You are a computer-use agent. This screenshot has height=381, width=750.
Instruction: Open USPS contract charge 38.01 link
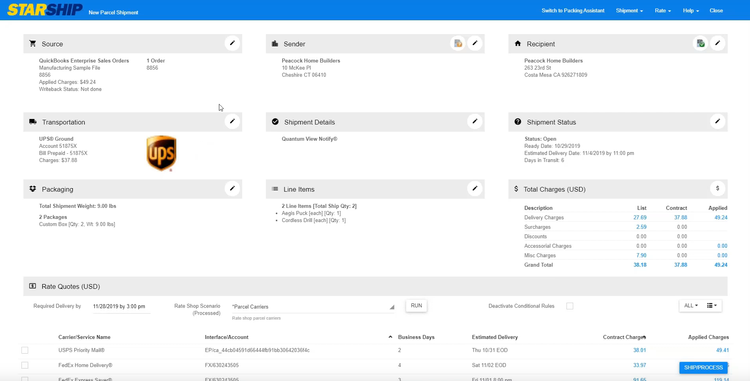click(640, 350)
